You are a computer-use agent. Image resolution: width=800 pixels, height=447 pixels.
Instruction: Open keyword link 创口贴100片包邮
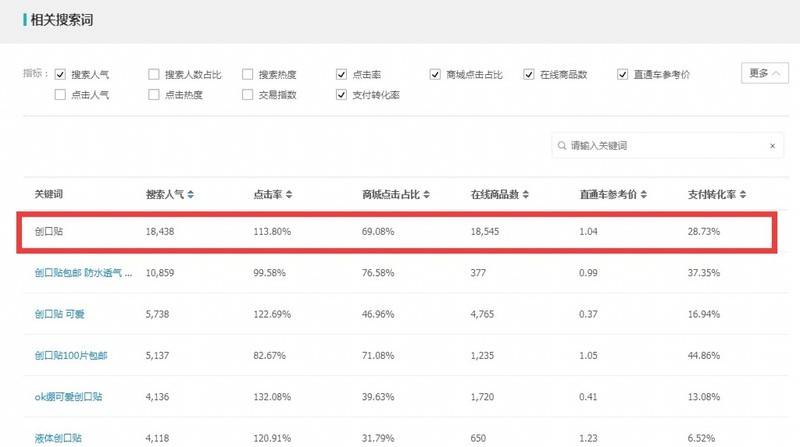71,356
